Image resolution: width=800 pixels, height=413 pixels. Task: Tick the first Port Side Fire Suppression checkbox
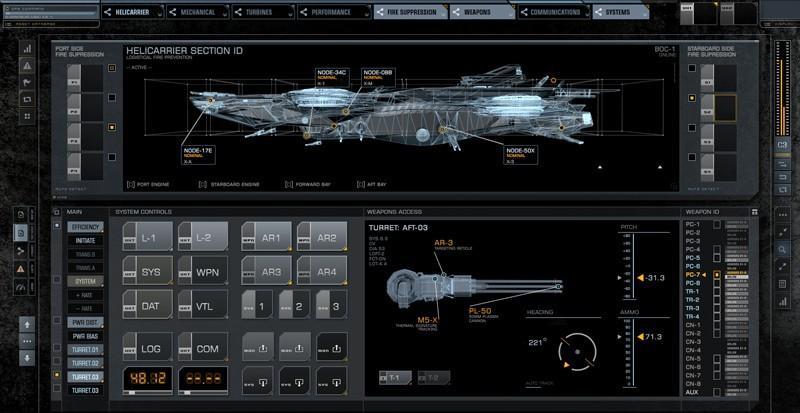(x=112, y=67)
